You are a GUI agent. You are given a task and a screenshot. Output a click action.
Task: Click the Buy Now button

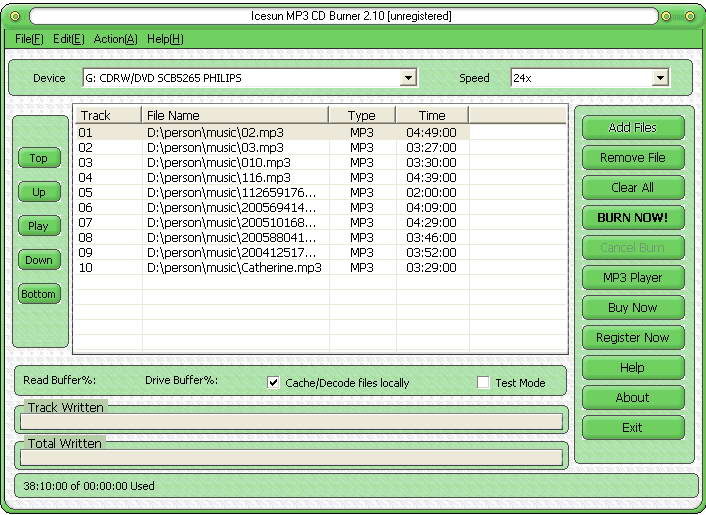[x=633, y=308]
